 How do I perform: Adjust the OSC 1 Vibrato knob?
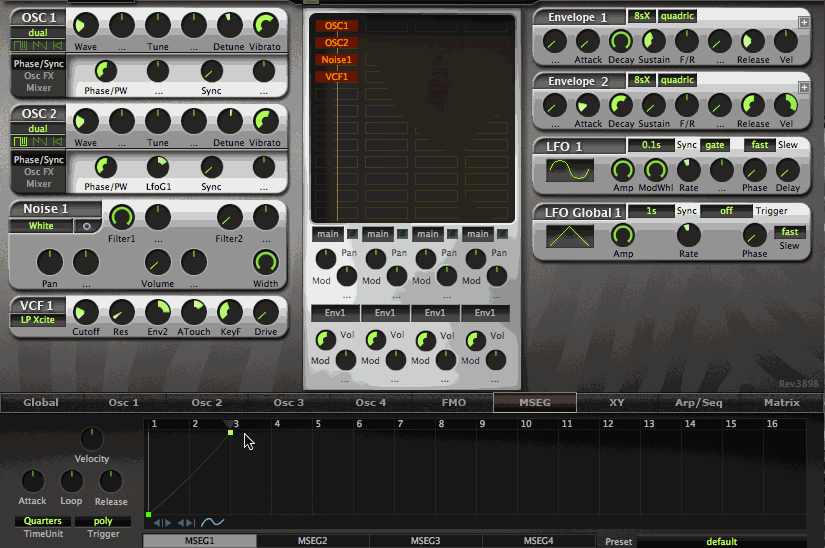pos(265,25)
